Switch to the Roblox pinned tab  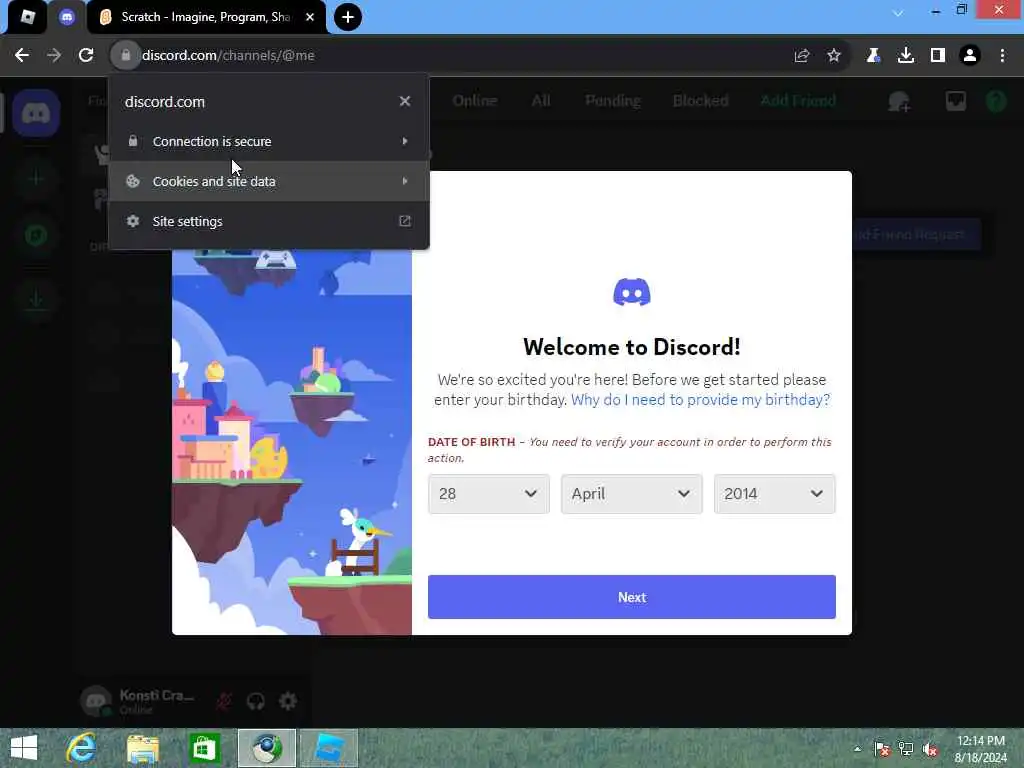(x=27, y=17)
